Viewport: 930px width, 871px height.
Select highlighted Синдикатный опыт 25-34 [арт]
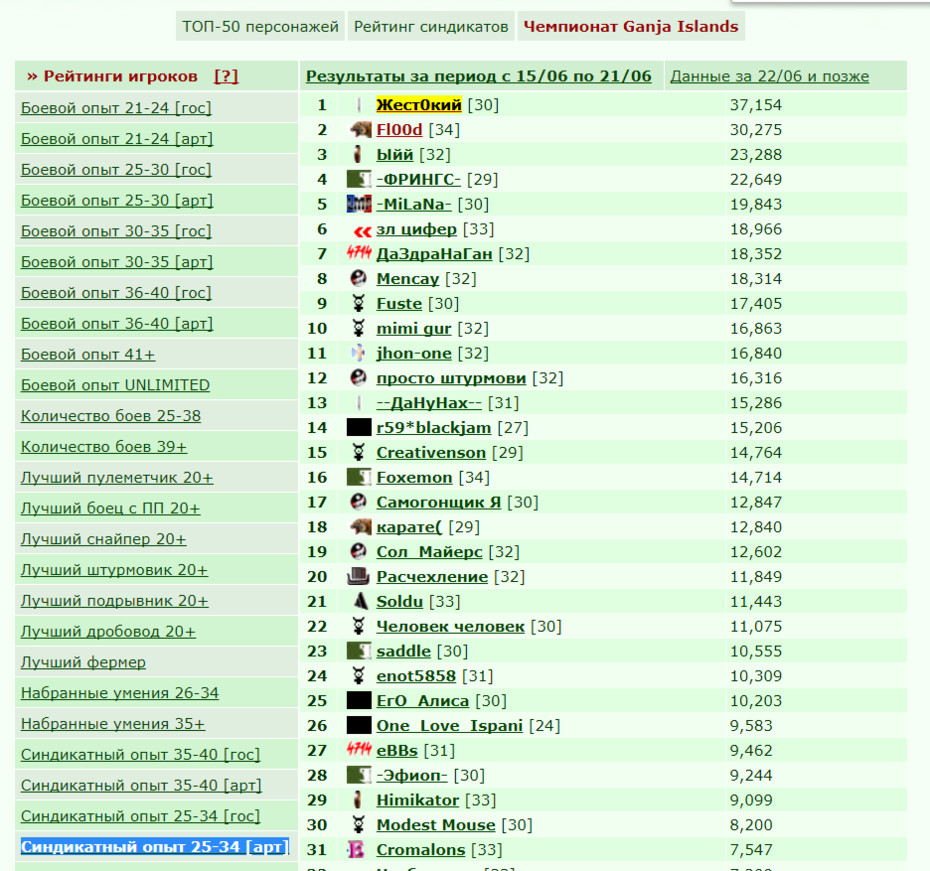click(155, 847)
